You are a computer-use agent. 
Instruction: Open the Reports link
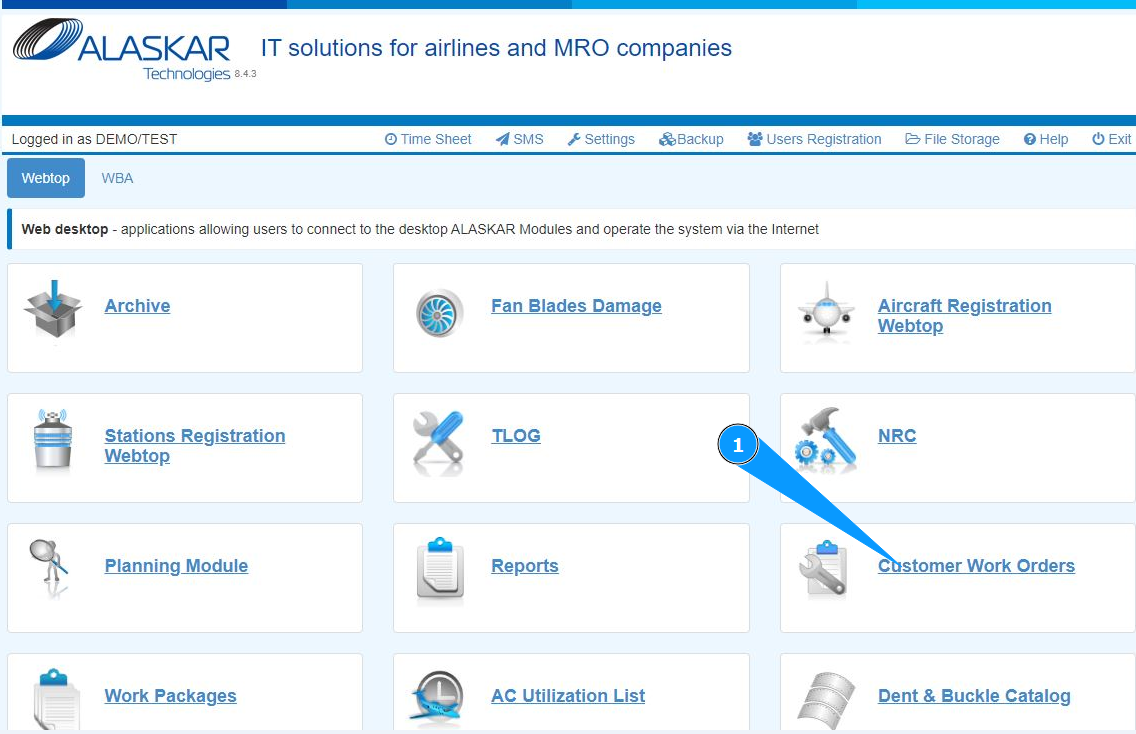(525, 566)
